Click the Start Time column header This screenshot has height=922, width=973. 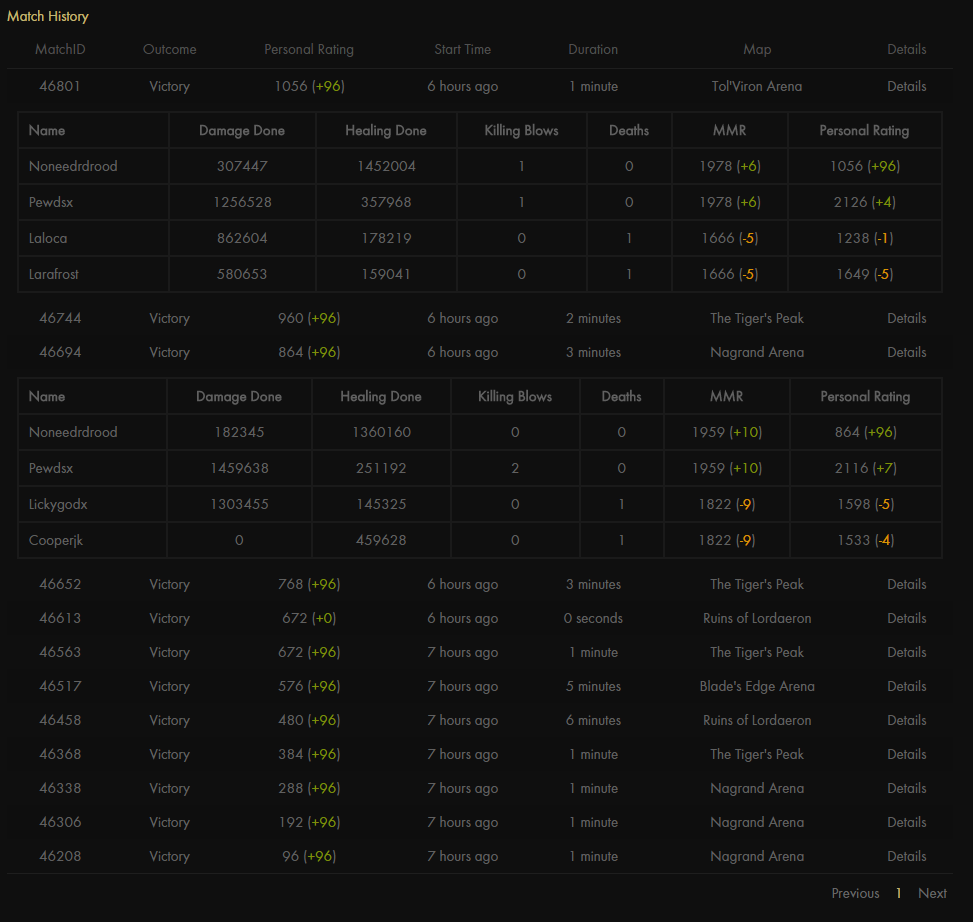(462, 50)
